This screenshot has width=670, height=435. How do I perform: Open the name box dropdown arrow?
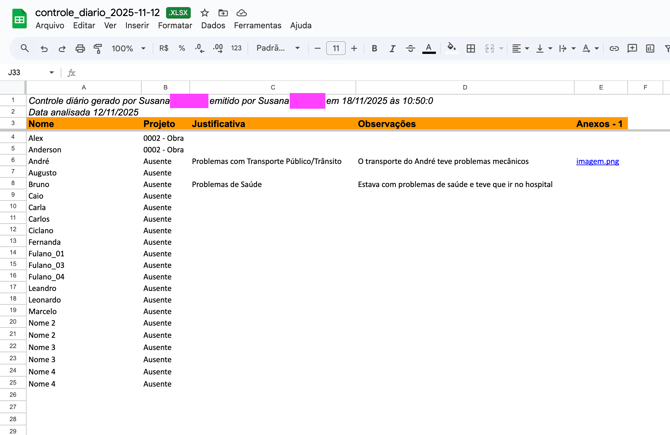[51, 73]
